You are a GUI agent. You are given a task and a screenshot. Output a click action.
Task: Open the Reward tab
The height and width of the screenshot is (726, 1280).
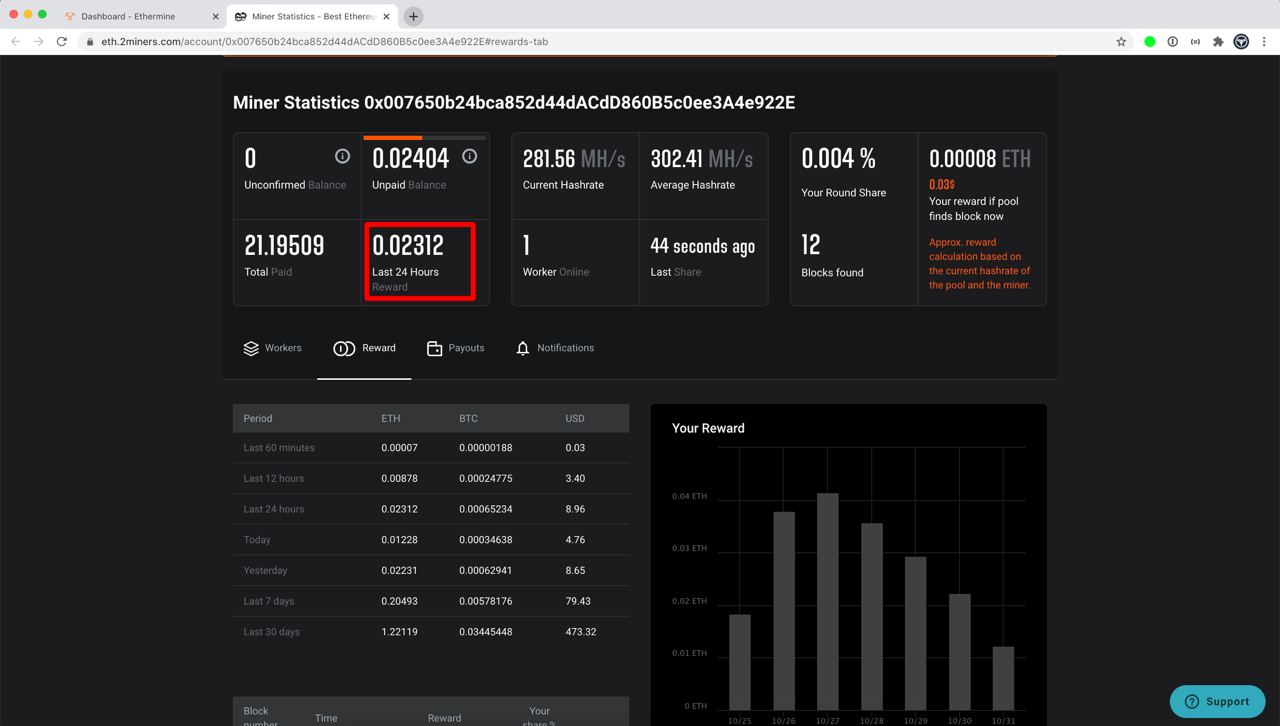click(364, 348)
